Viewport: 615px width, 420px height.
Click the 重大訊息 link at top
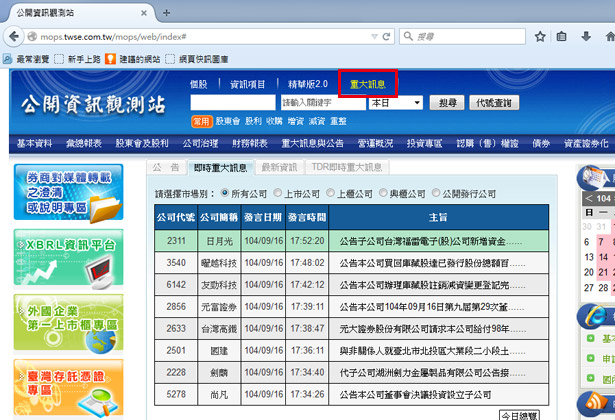[x=368, y=84]
